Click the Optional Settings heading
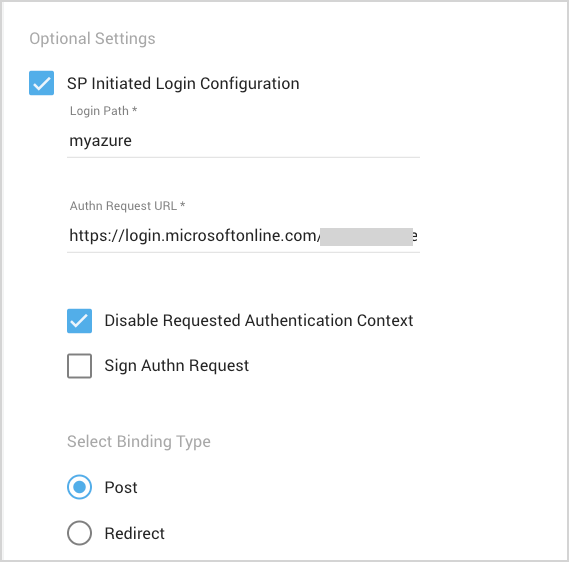Image resolution: width=569 pixels, height=562 pixels. (92, 38)
